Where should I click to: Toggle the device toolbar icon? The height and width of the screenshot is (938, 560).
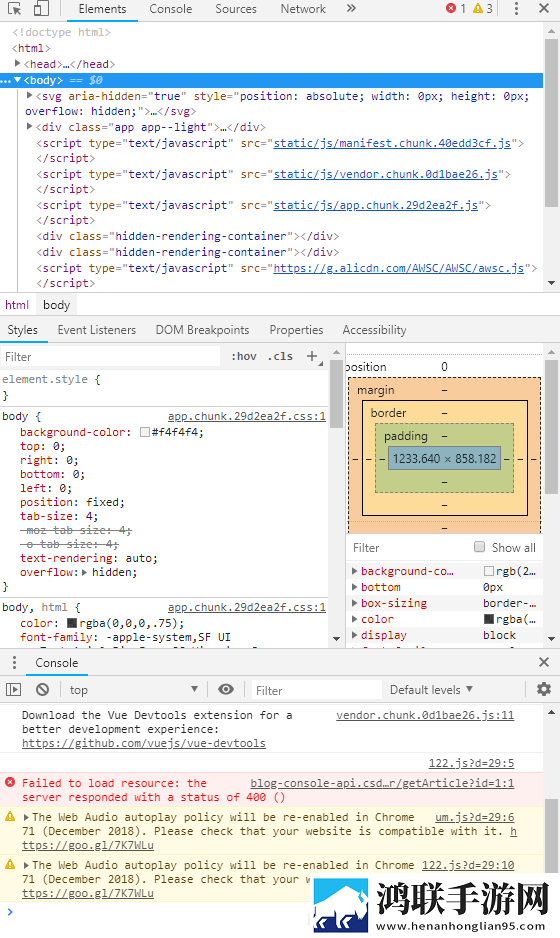pyautogui.click(x=41, y=9)
